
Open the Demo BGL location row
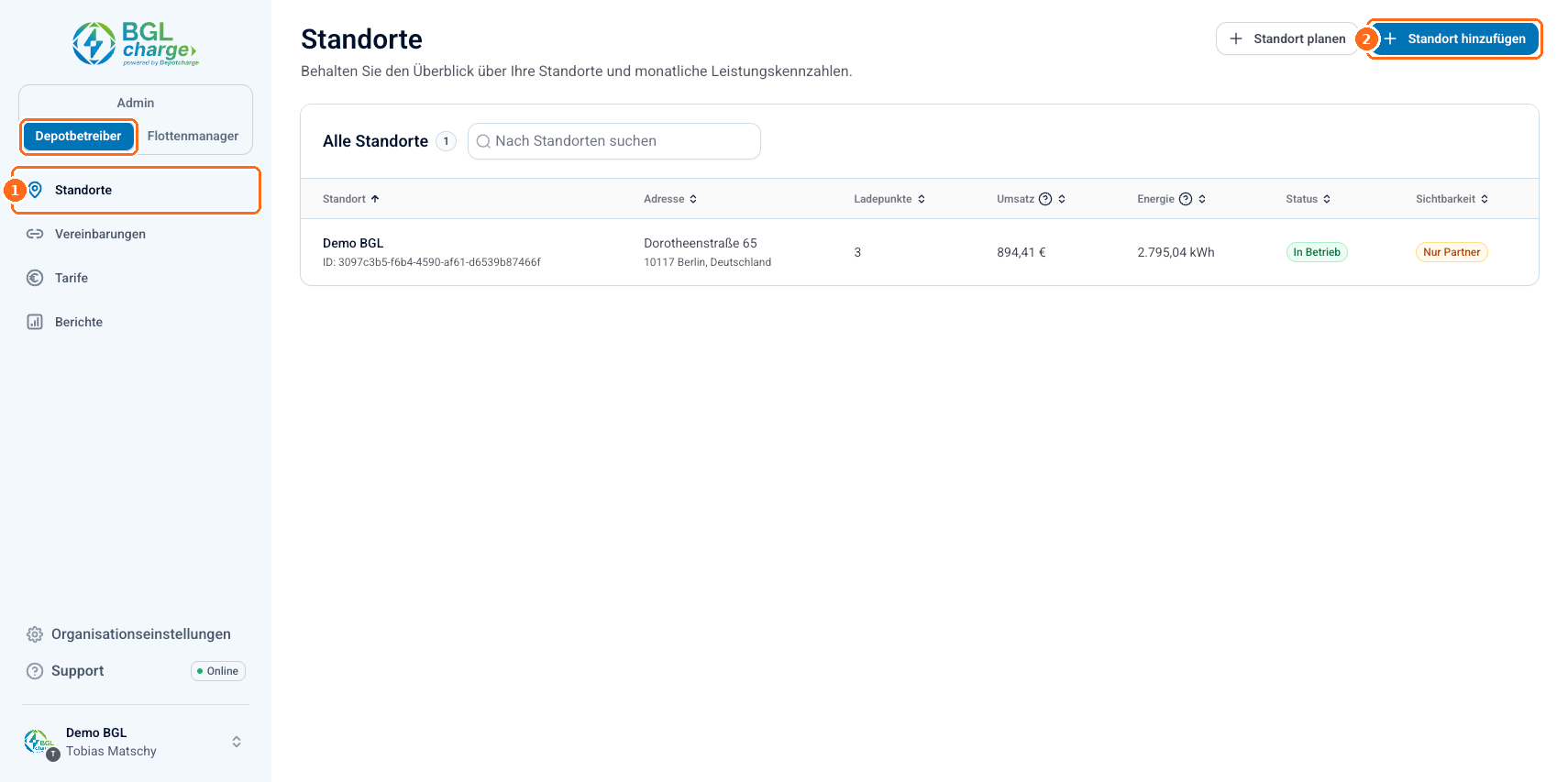[920, 252]
